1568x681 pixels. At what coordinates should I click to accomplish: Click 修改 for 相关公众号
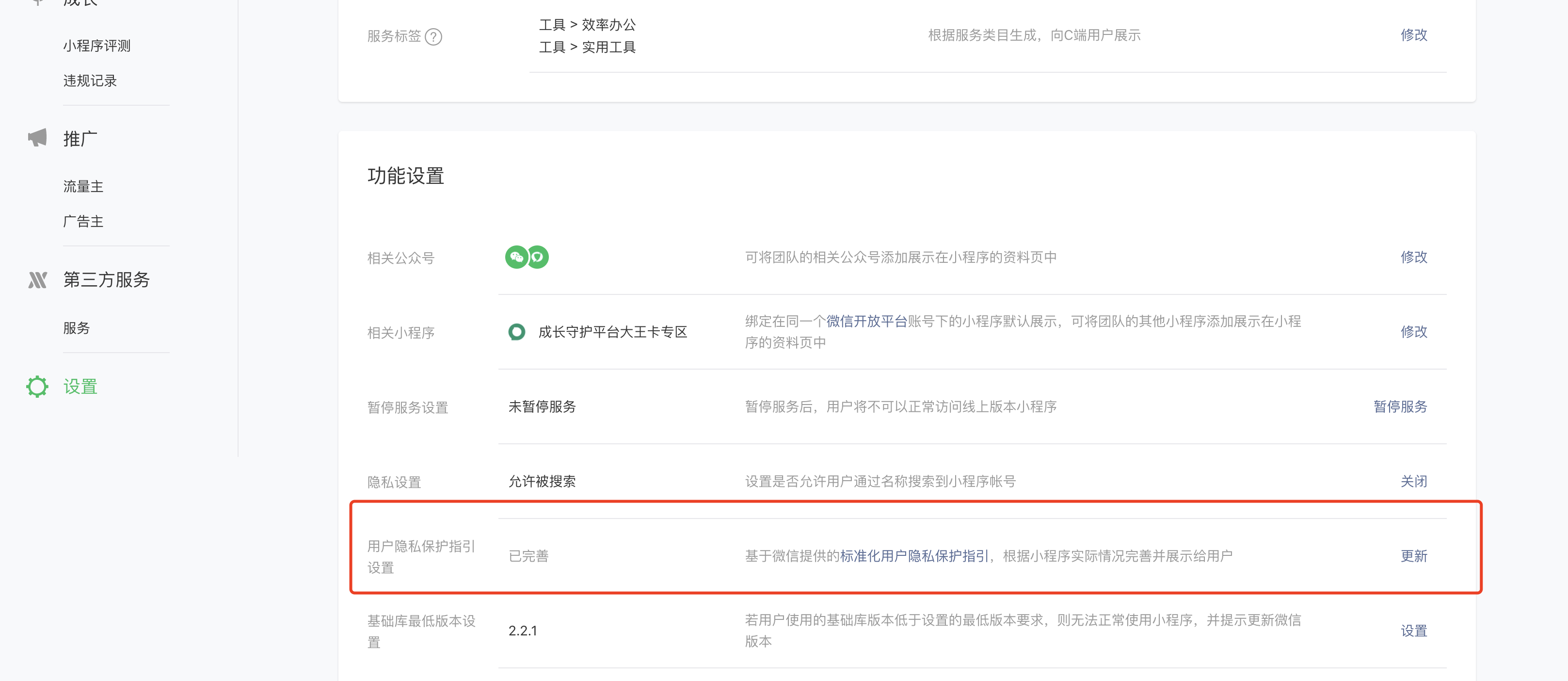coord(1413,257)
